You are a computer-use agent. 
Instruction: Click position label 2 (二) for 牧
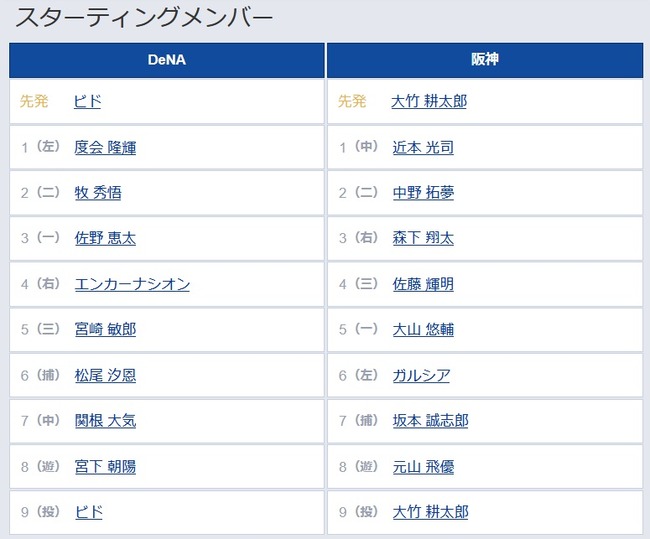[41, 192]
